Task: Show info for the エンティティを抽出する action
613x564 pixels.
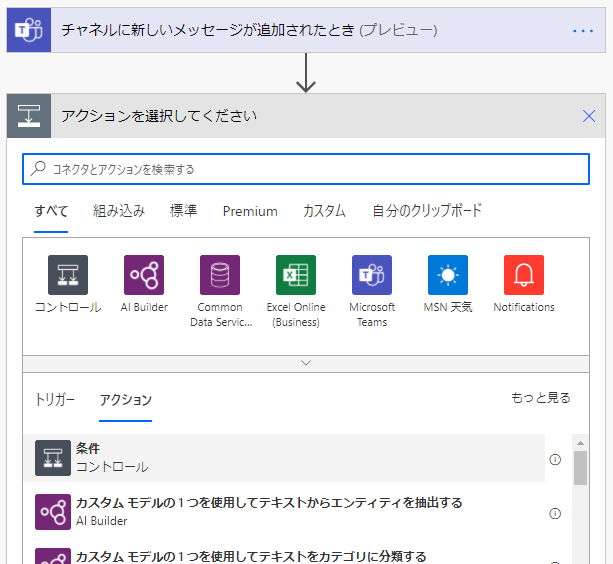Action: tap(555, 513)
